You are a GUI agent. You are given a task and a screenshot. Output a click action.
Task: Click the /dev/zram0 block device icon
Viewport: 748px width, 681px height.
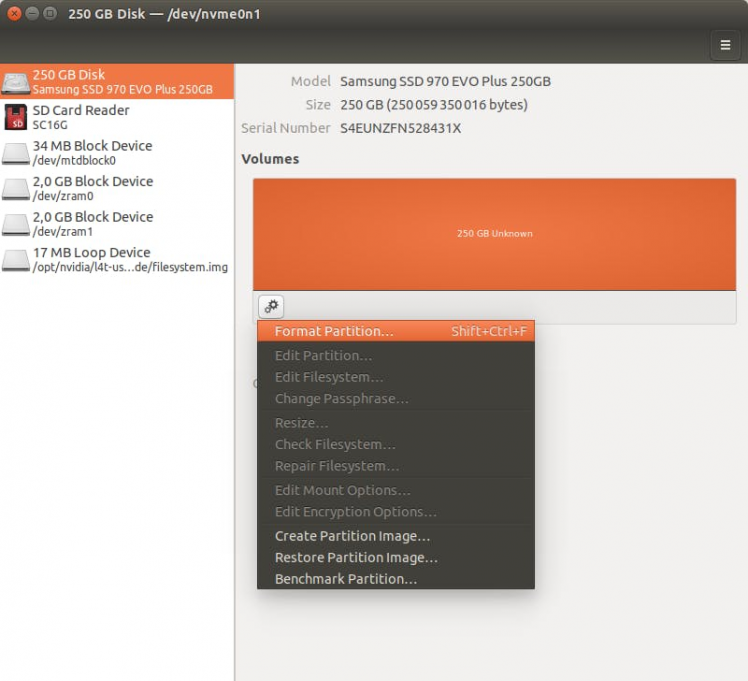pyautogui.click(x=16, y=189)
